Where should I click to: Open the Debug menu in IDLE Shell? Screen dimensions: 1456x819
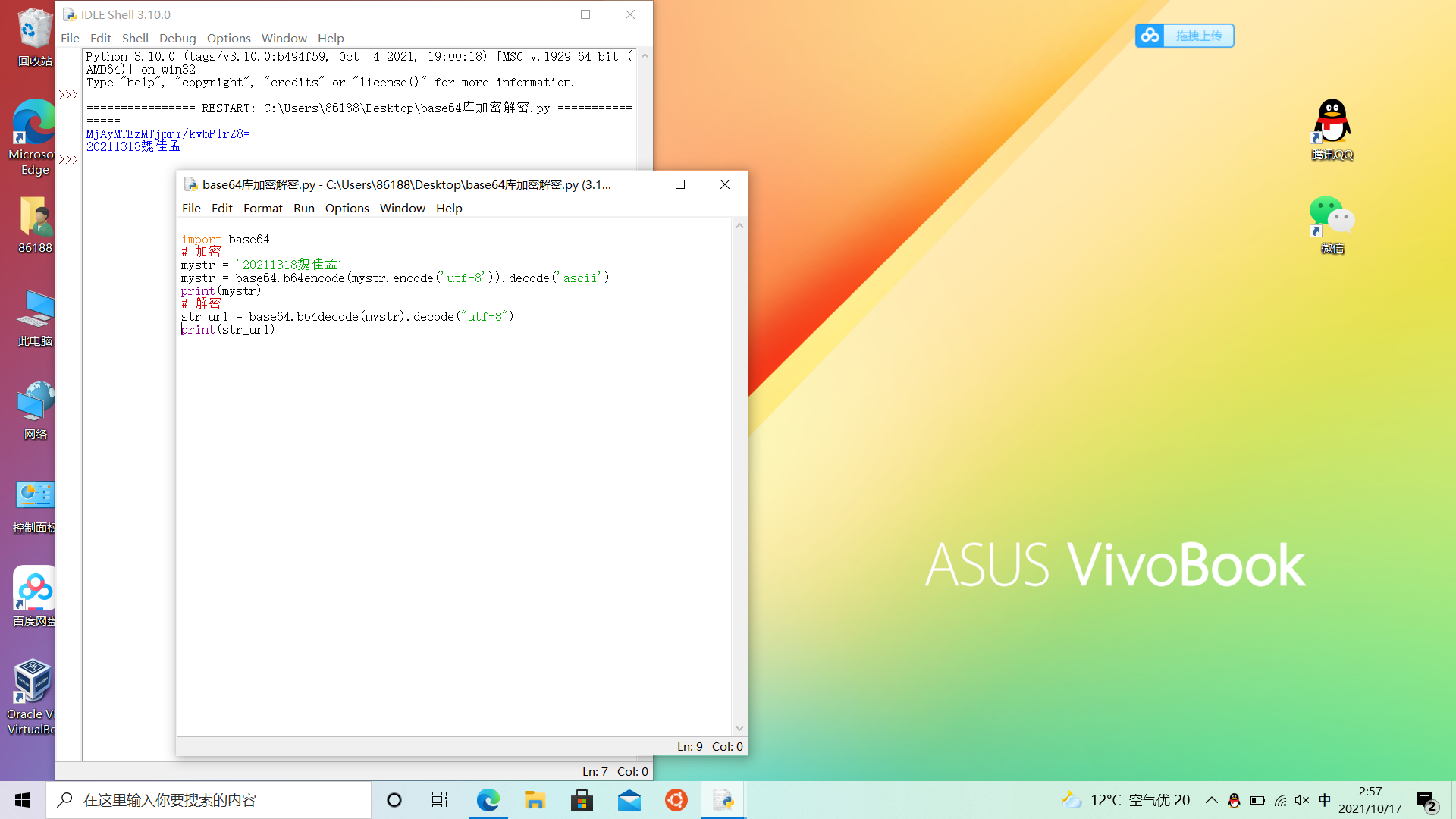coord(177,38)
